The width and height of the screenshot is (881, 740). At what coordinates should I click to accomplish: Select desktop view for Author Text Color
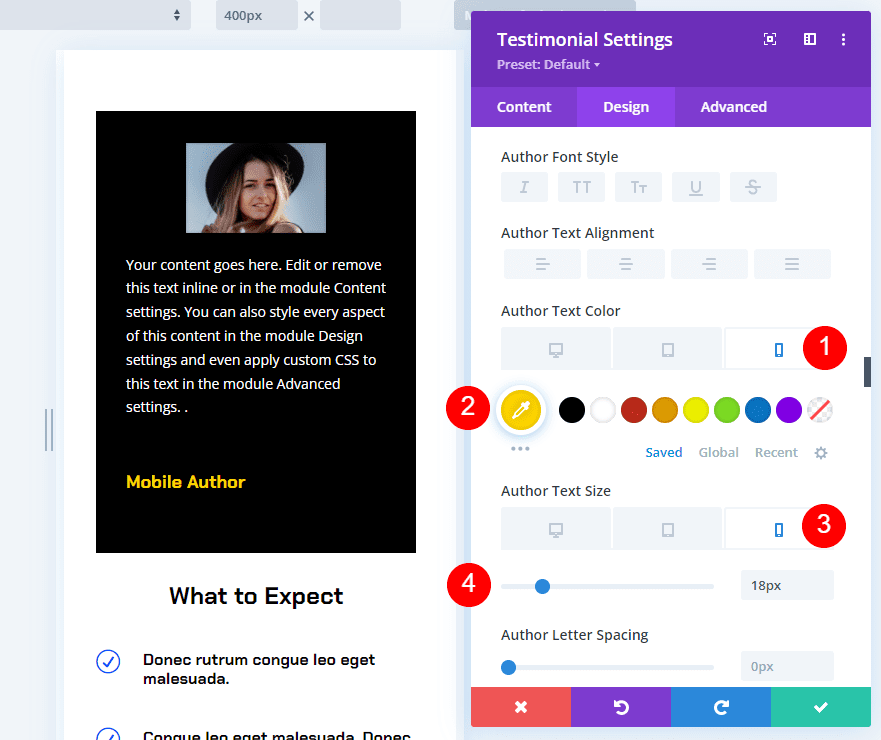[x=556, y=349]
